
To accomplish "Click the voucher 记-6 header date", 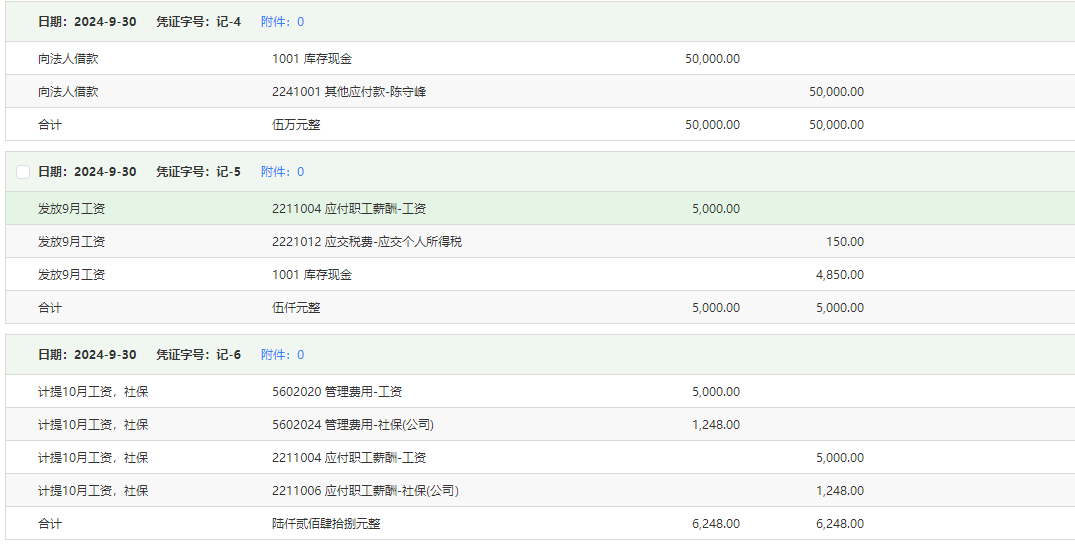I will click(87, 354).
